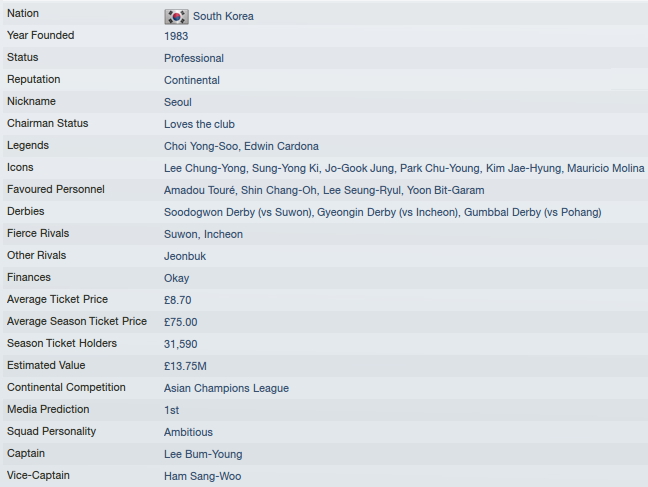View vice-captain Ham Sang-Woo's profile

[x=202, y=476]
